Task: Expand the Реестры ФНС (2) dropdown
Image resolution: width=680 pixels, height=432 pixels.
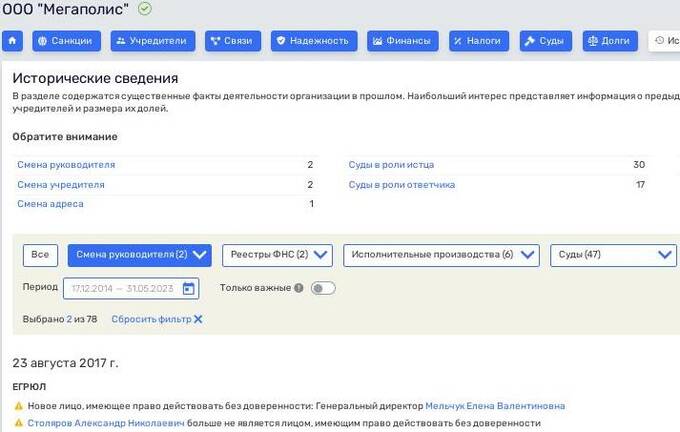Action: pos(277,255)
